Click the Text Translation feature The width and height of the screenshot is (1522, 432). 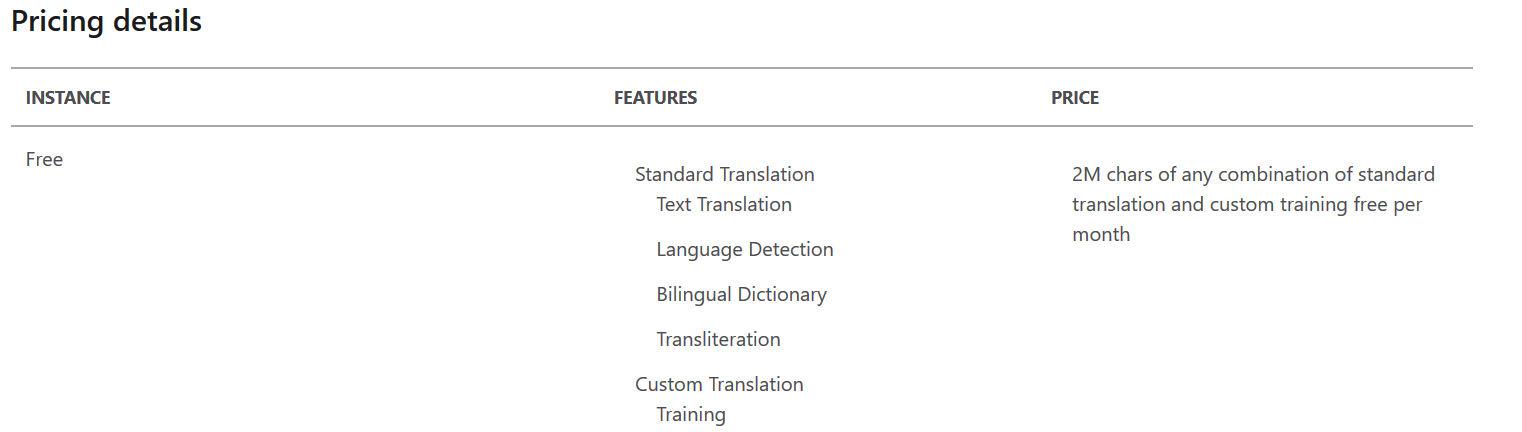pos(724,205)
